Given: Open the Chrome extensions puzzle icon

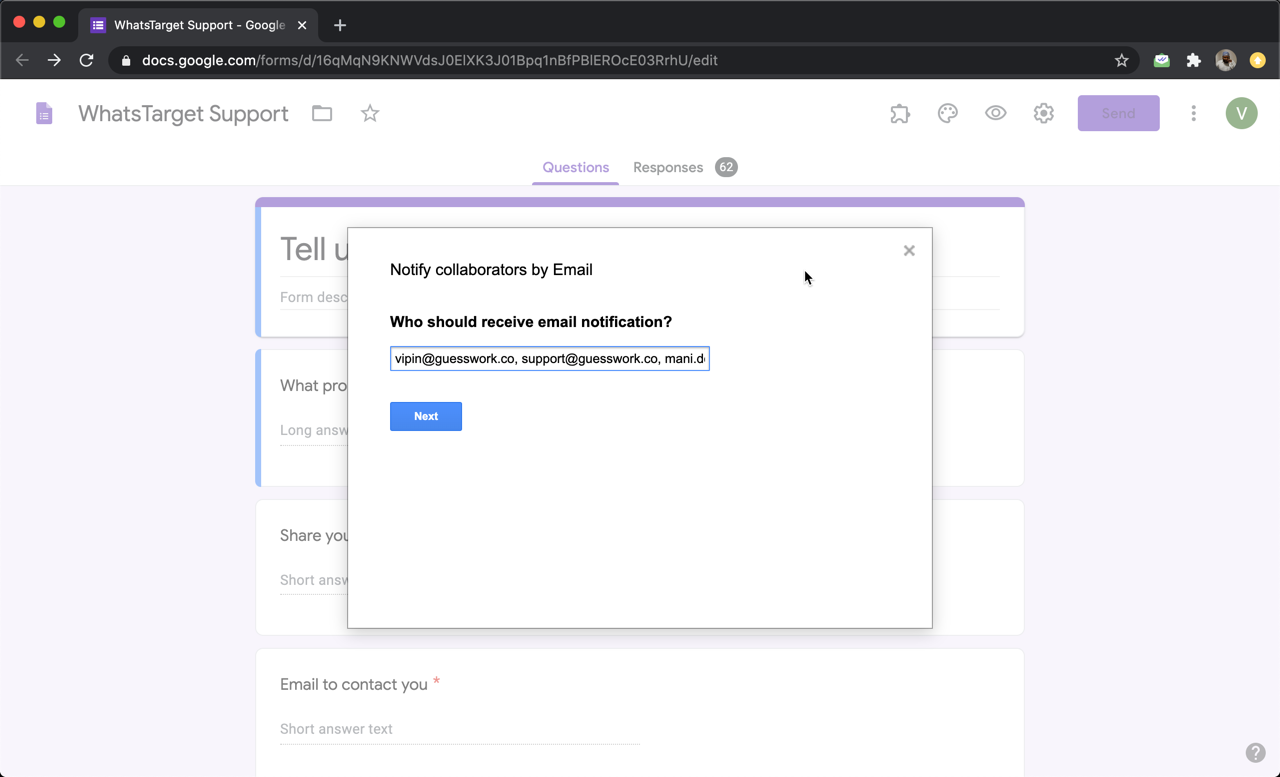Looking at the screenshot, I should [1193, 60].
